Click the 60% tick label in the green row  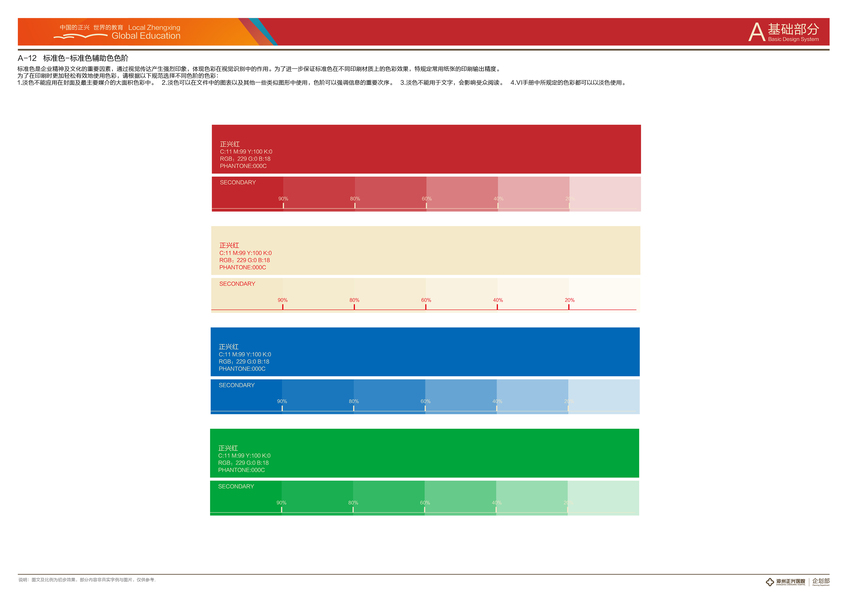pyautogui.click(x=425, y=503)
